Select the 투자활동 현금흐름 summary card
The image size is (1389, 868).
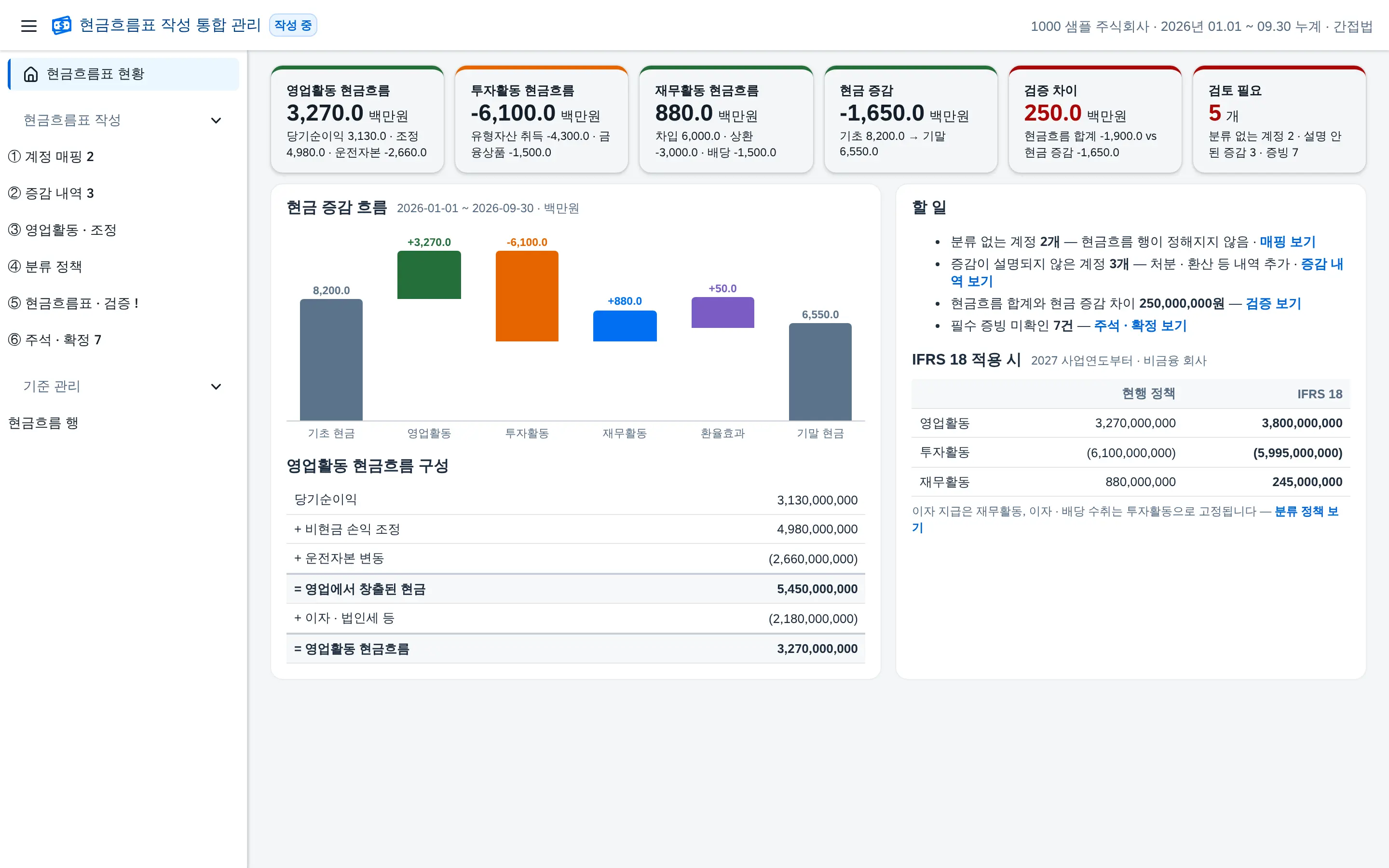click(541, 120)
